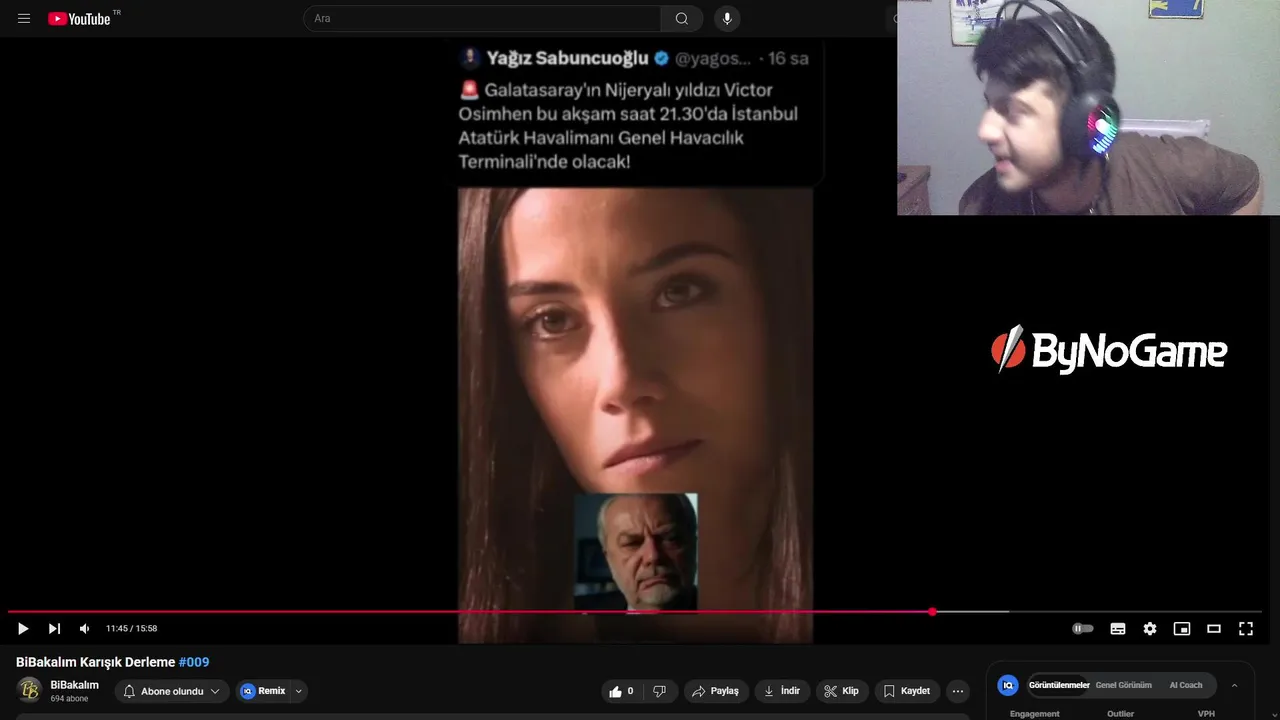The width and height of the screenshot is (1280, 720).
Task: Click the 694 abone subscriber count
Action: click(x=69, y=699)
